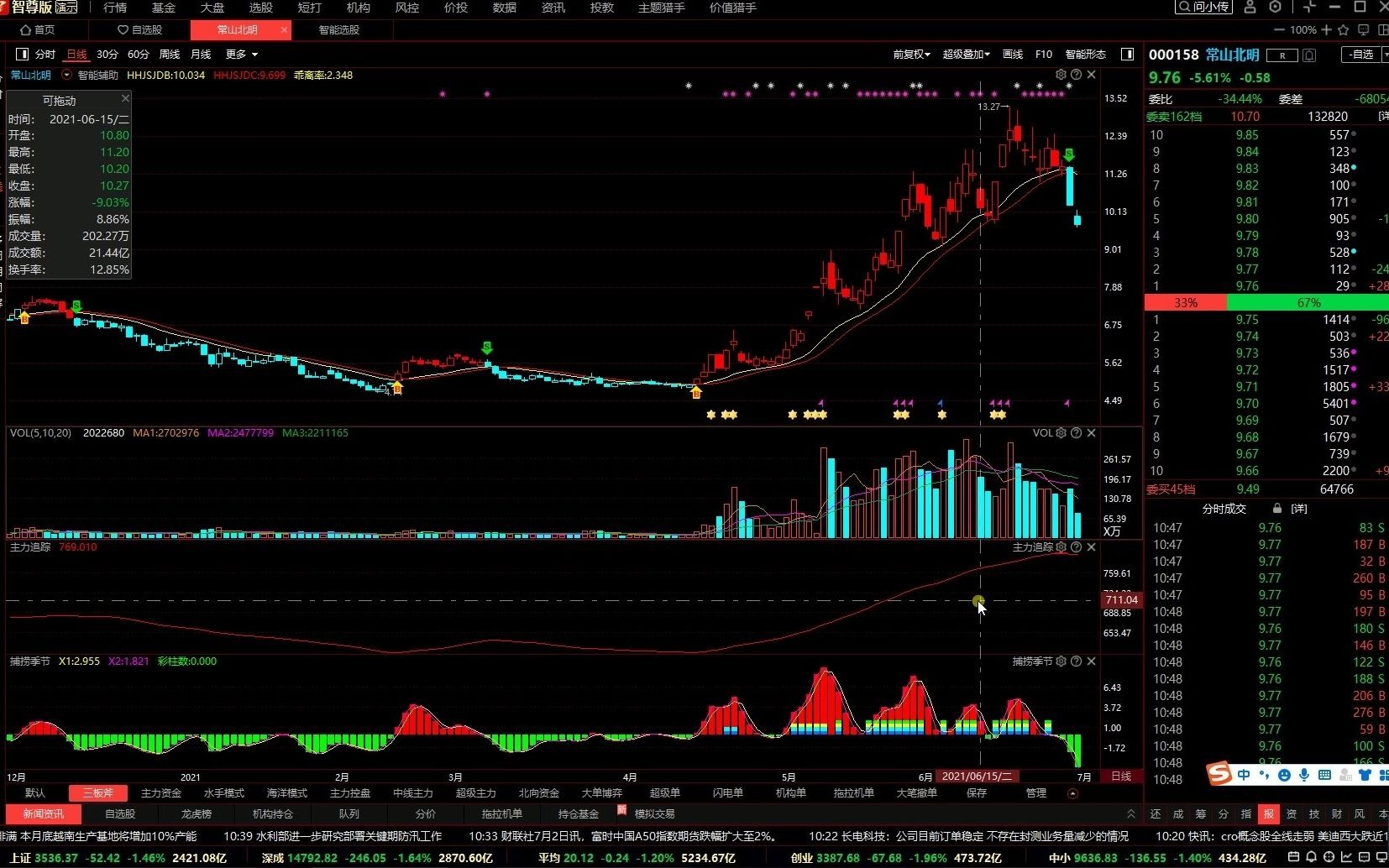Open the 超级叠加 dropdown
This screenshot has width=1389, height=868.
[966, 55]
